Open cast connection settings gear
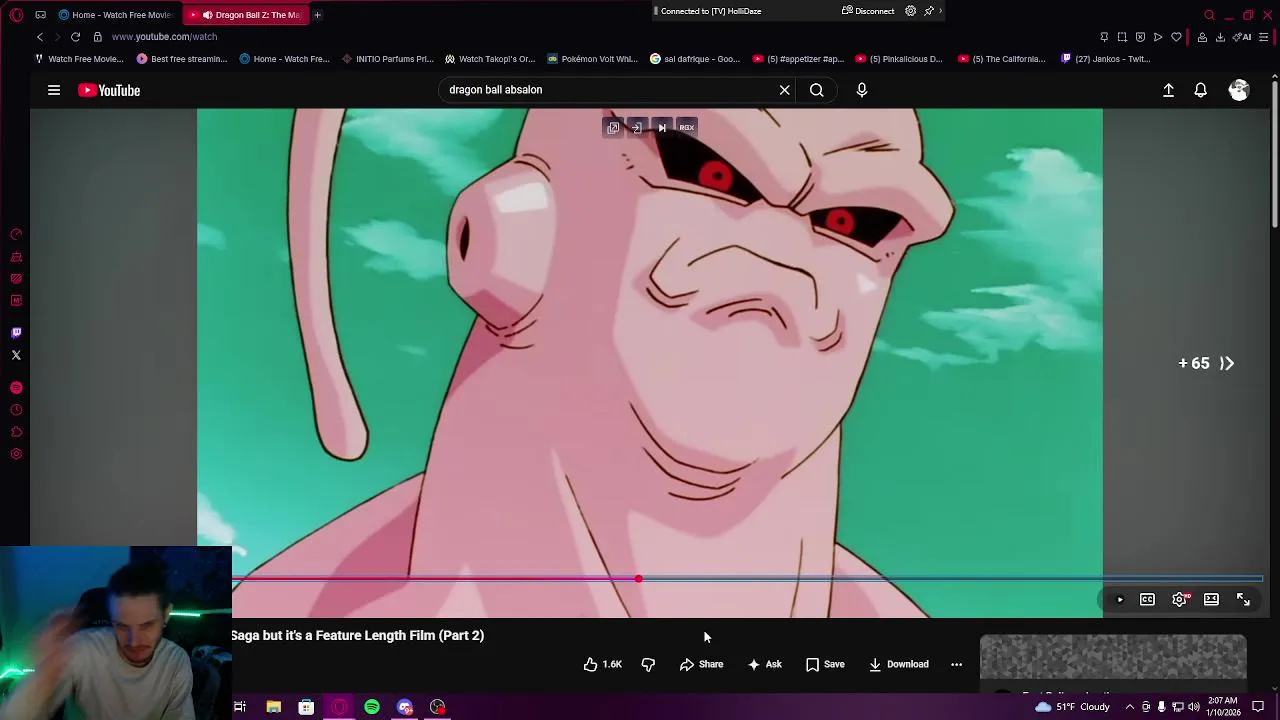 tap(910, 11)
